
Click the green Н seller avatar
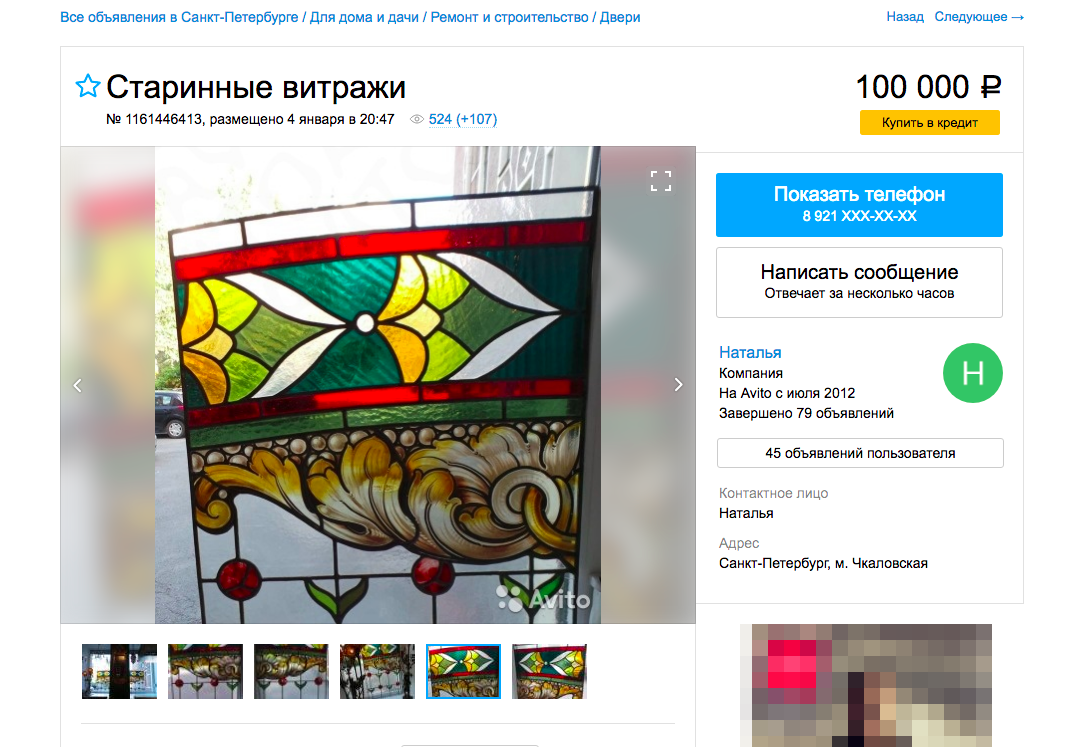pyautogui.click(x=973, y=373)
